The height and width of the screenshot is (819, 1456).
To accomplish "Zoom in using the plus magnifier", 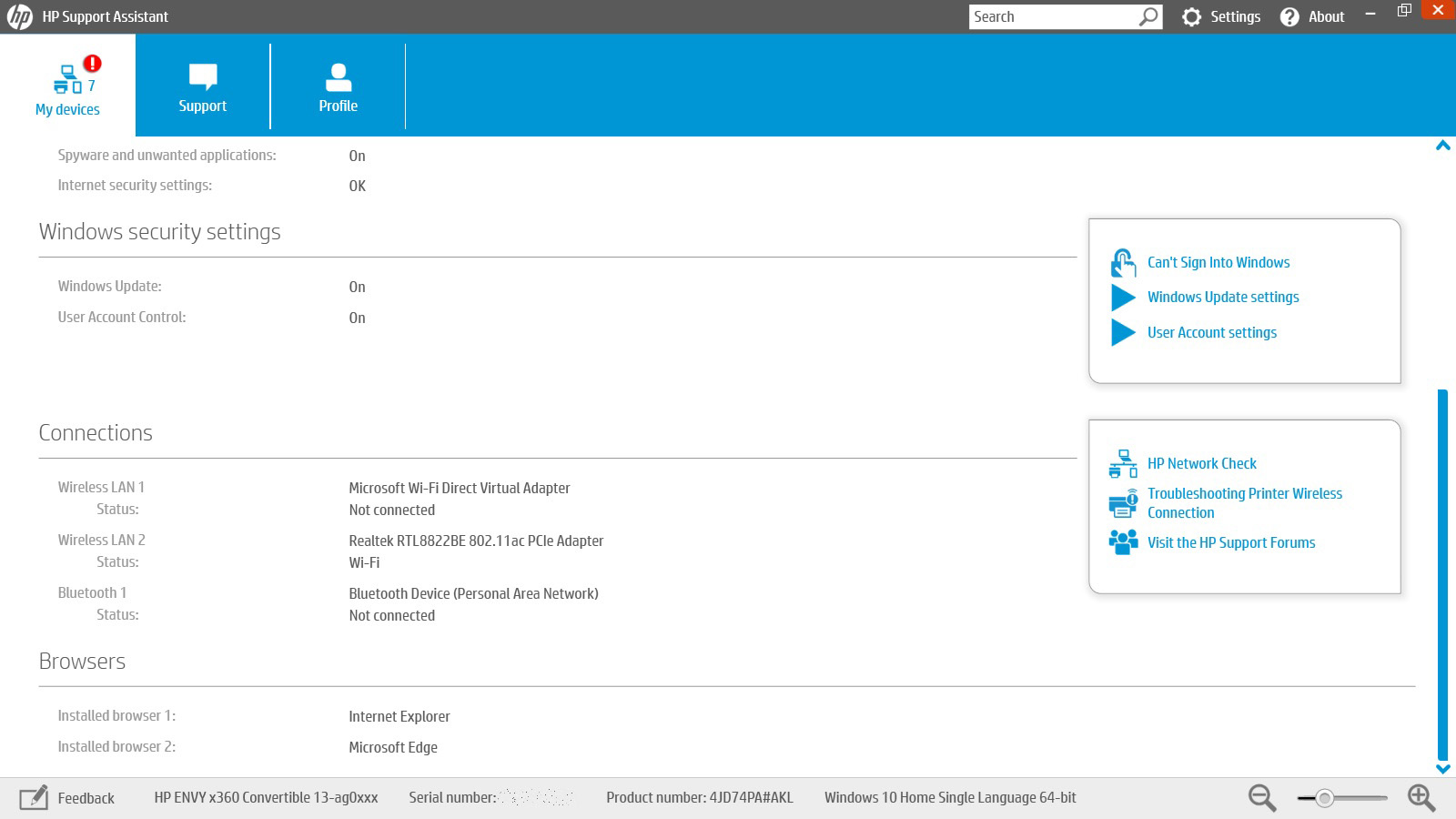I will [1421, 798].
